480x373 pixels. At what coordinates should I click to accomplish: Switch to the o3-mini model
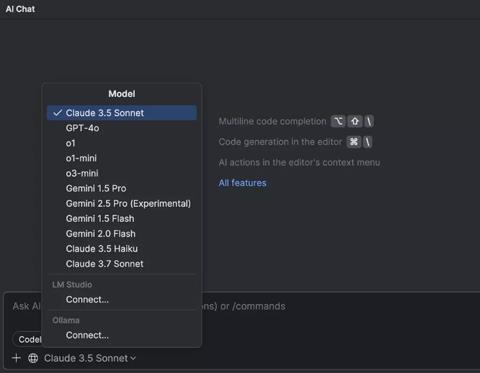(x=122, y=173)
